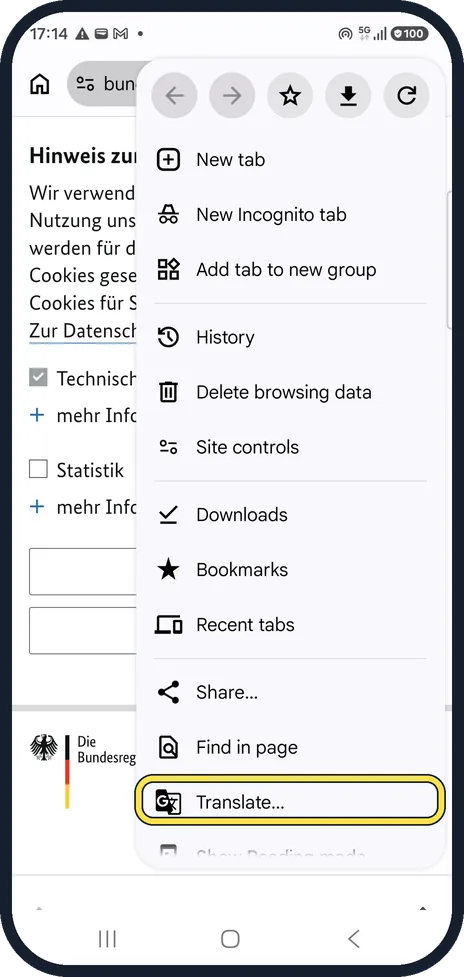Tap the Gmail notification icon in status bar
This screenshot has width=464, height=977.
[x=120, y=34]
